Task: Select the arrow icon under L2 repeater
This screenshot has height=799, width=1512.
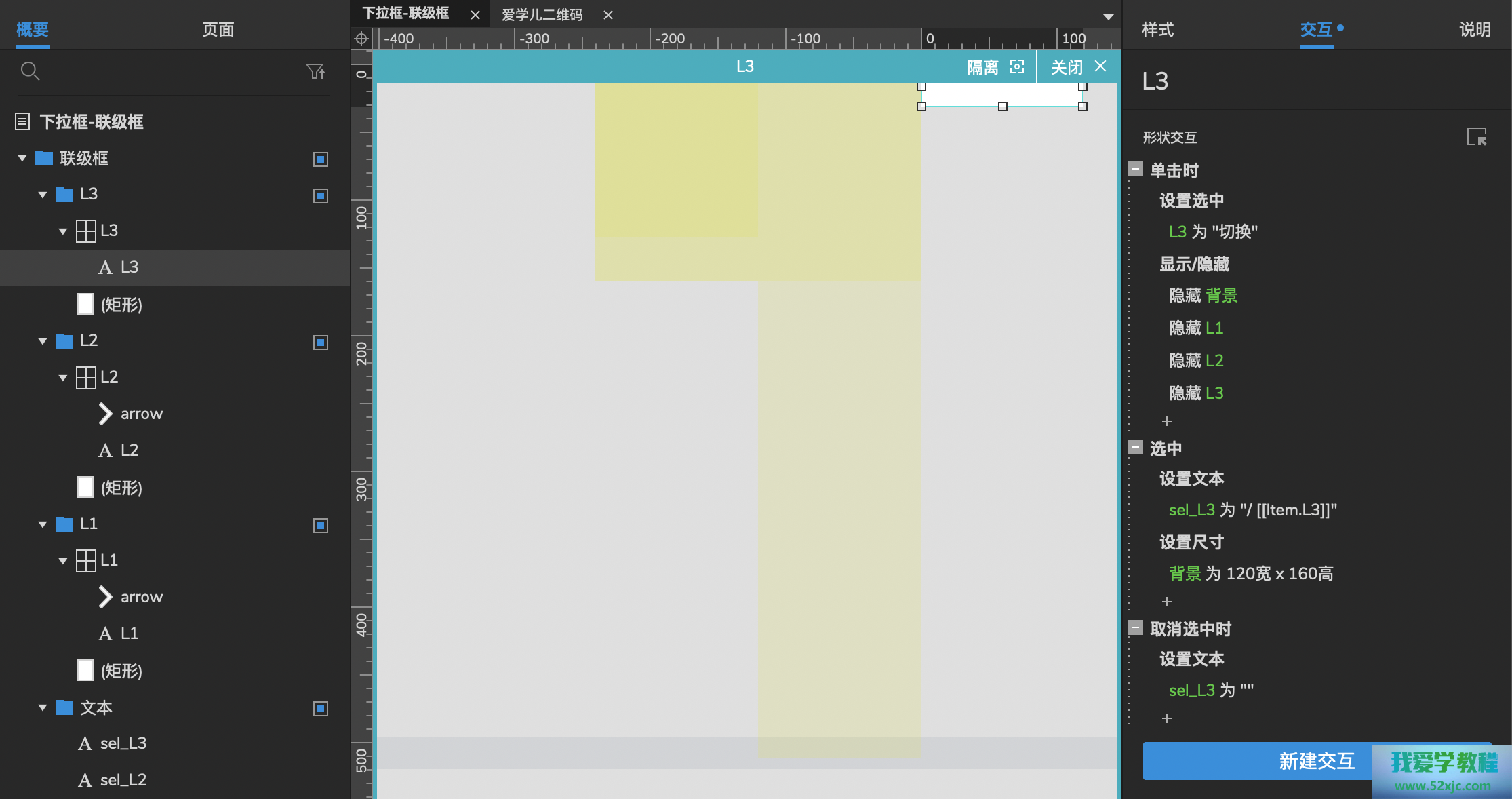Action: coord(105,414)
